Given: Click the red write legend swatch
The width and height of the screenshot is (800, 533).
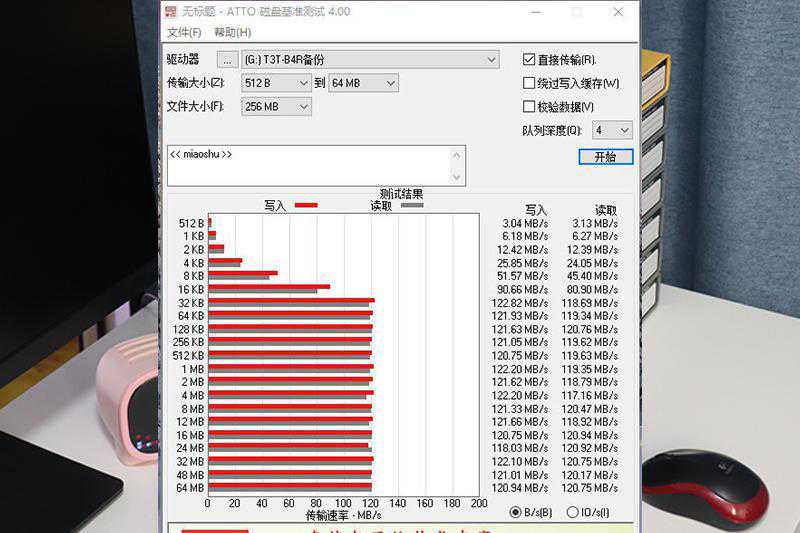Looking at the screenshot, I should click(306, 205).
